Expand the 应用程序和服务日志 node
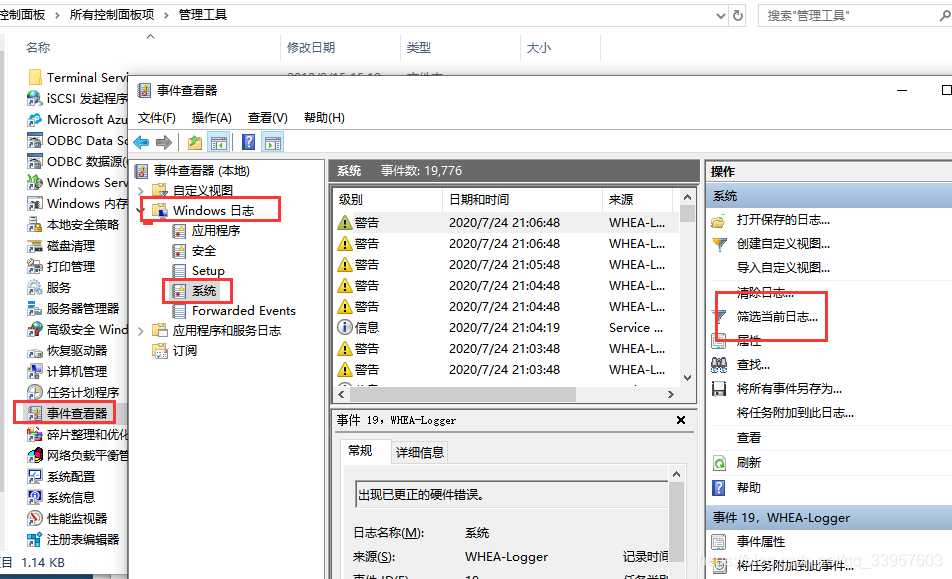Image resolution: width=952 pixels, height=579 pixels. click(x=142, y=330)
